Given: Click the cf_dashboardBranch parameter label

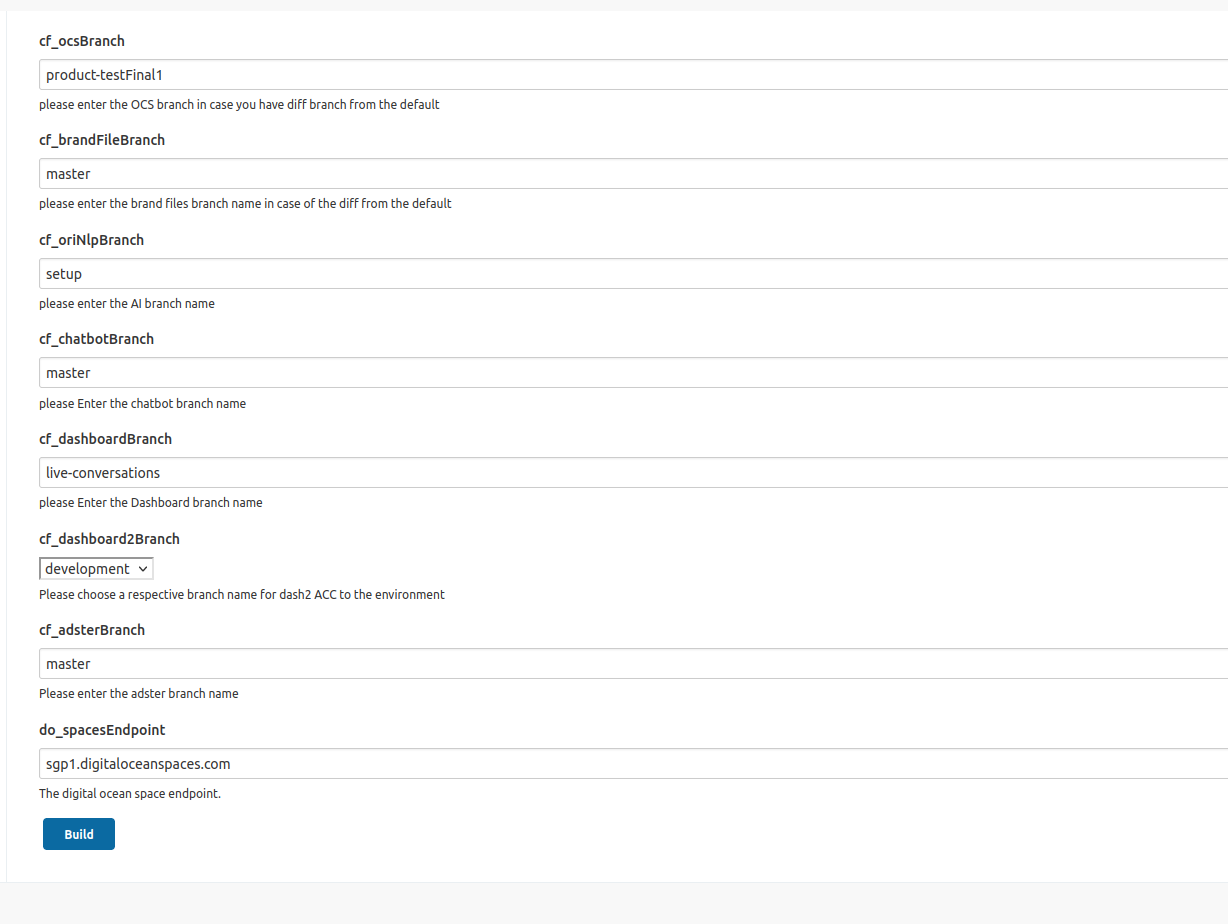Looking at the screenshot, I should click(105, 439).
